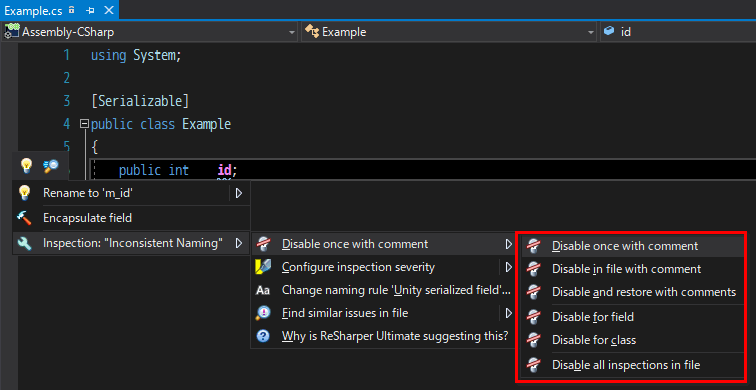Select Disable in file with comment
Image resolution: width=756 pixels, height=390 pixels.
pyautogui.click(x=634, y=269)
